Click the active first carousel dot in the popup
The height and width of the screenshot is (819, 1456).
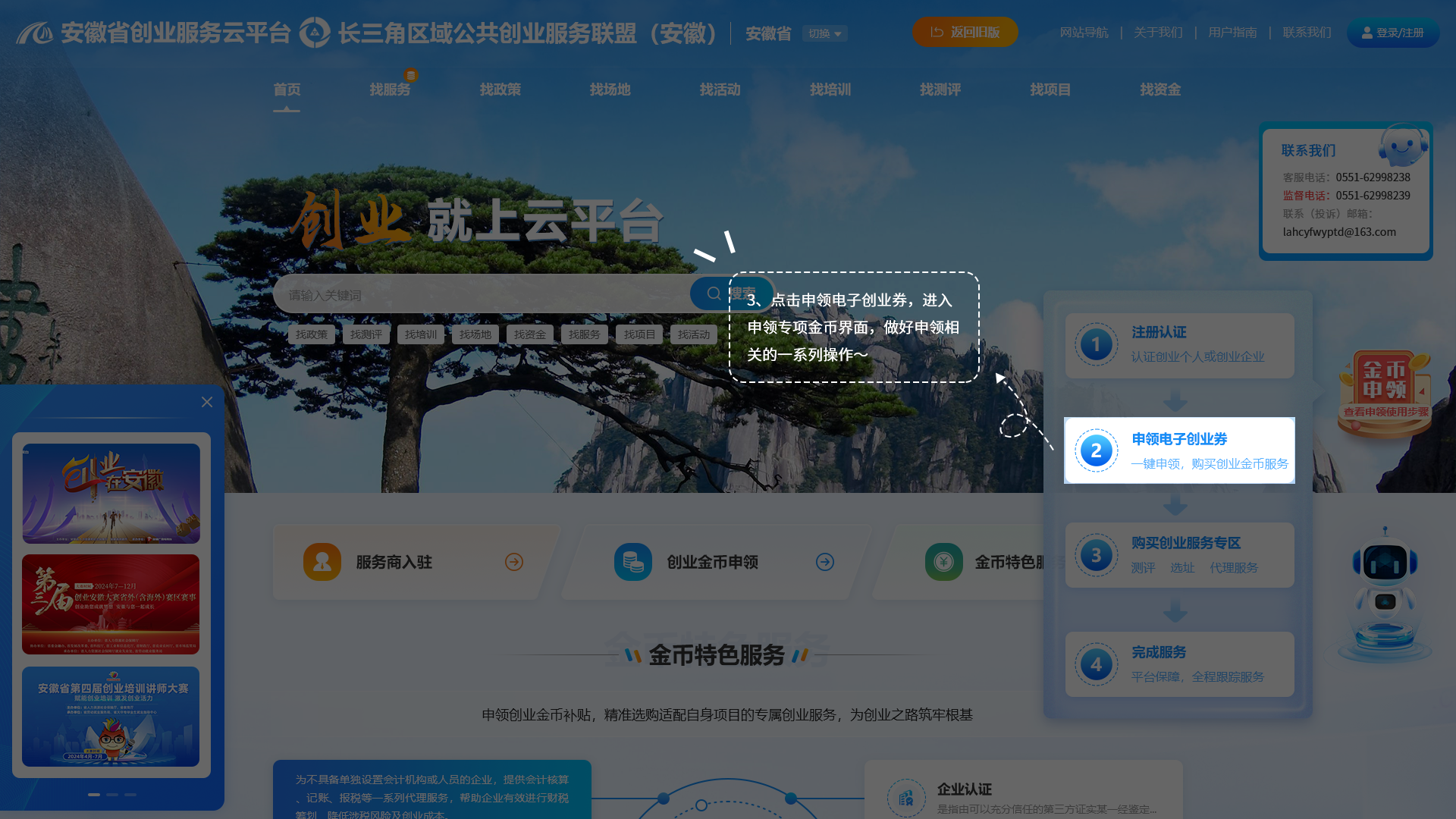point(94,795)
